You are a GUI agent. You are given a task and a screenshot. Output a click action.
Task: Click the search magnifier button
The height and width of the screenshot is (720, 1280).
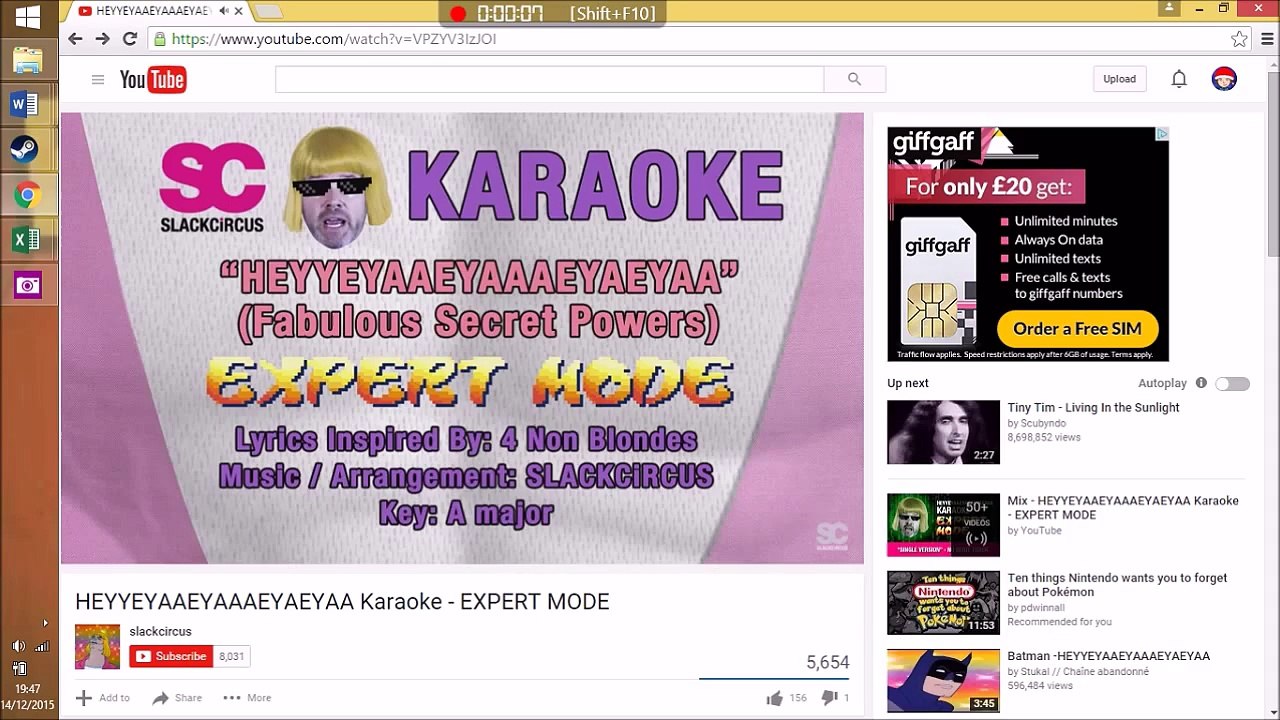pyautogui.click(x=854, y=79)
